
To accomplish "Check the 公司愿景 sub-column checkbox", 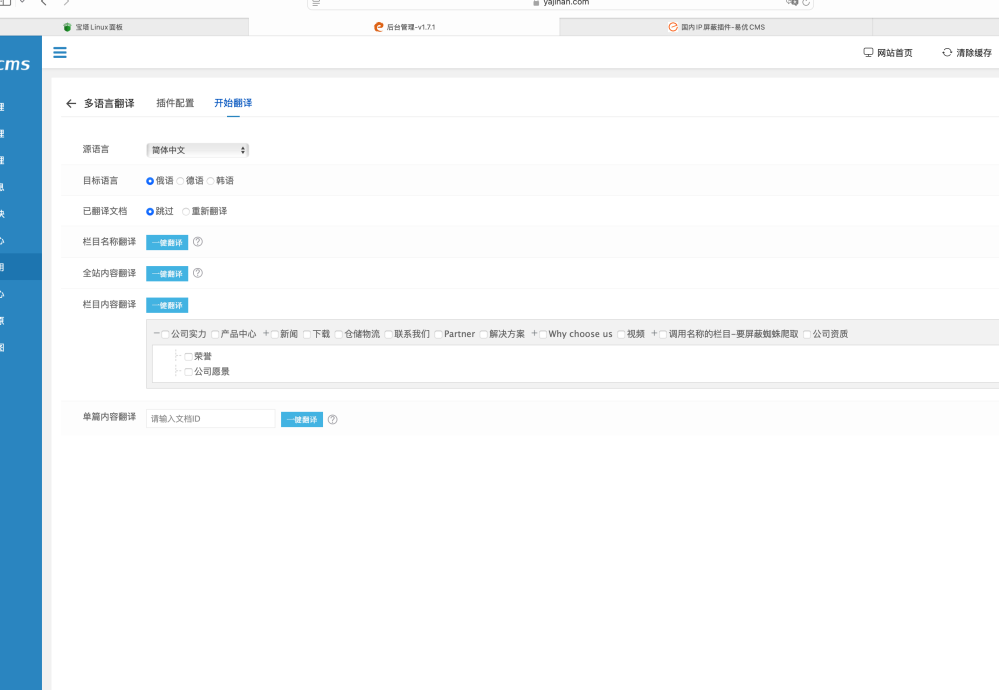I will pos(189,372).
